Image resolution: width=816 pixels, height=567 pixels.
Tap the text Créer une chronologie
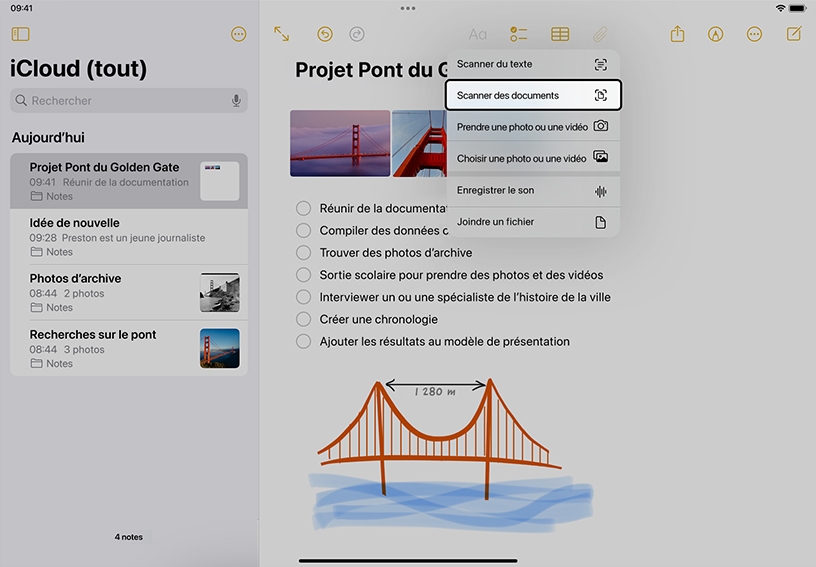(378, 319)
